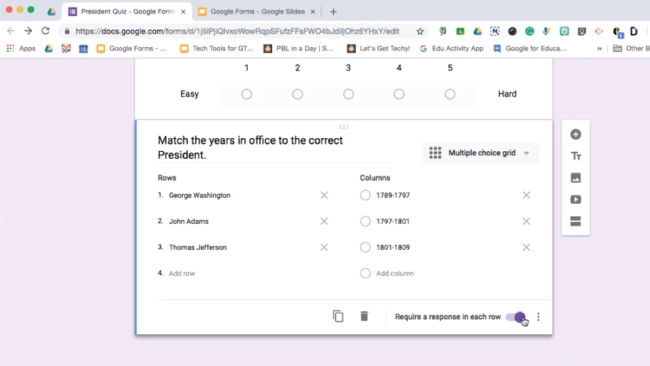Edit the Thomas Jefferson row label

click(198, 247)
